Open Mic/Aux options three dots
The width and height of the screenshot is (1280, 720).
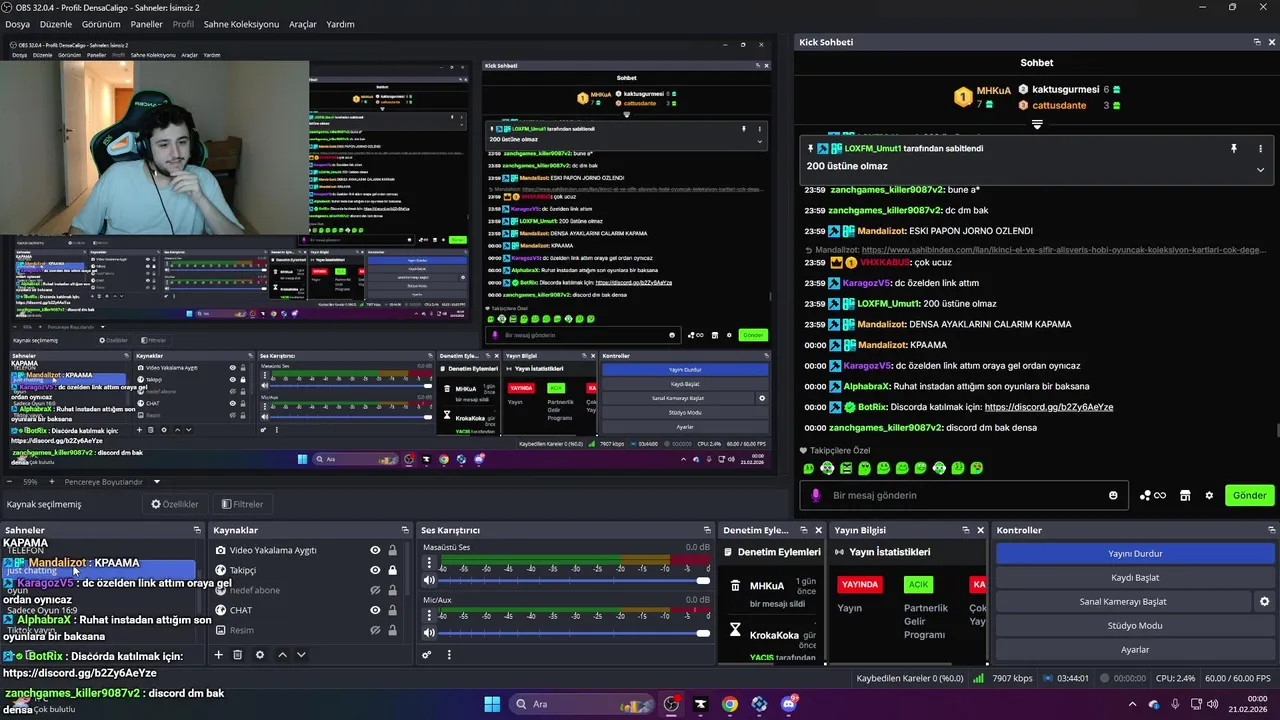(x=429, y=616)
